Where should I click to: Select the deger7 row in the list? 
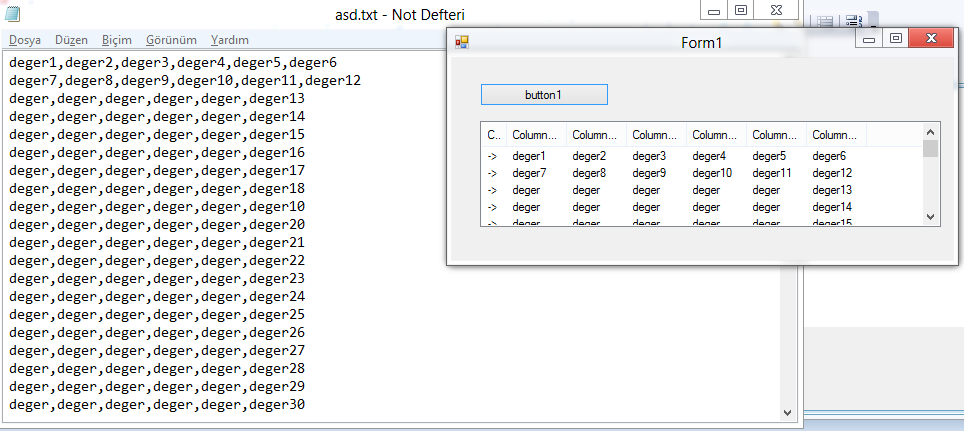coord(529,173)
